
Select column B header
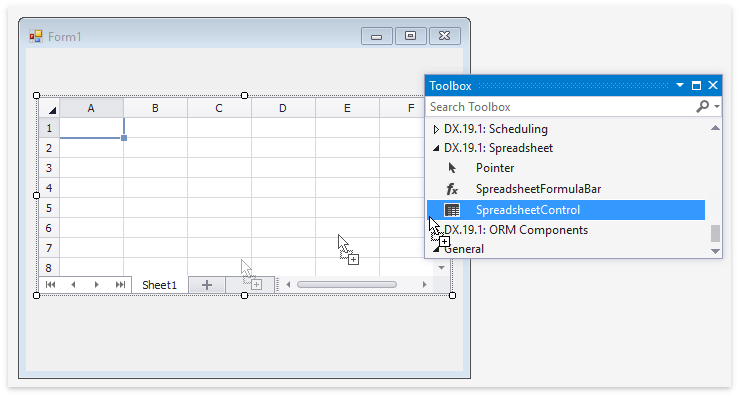[x=155, y=108]
